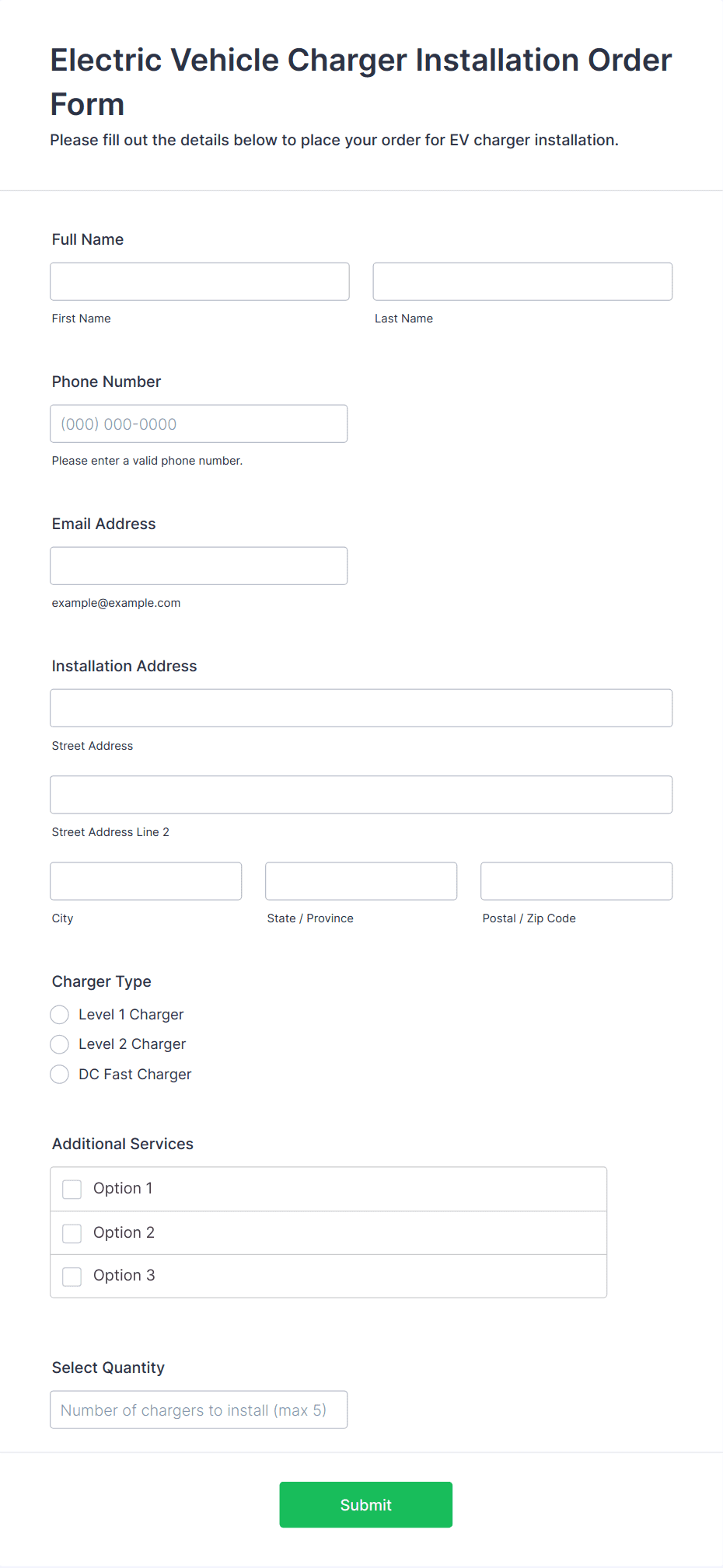Click the Option 3 label text
Screen dimensions: 723x1568
tap(124, 1275)
